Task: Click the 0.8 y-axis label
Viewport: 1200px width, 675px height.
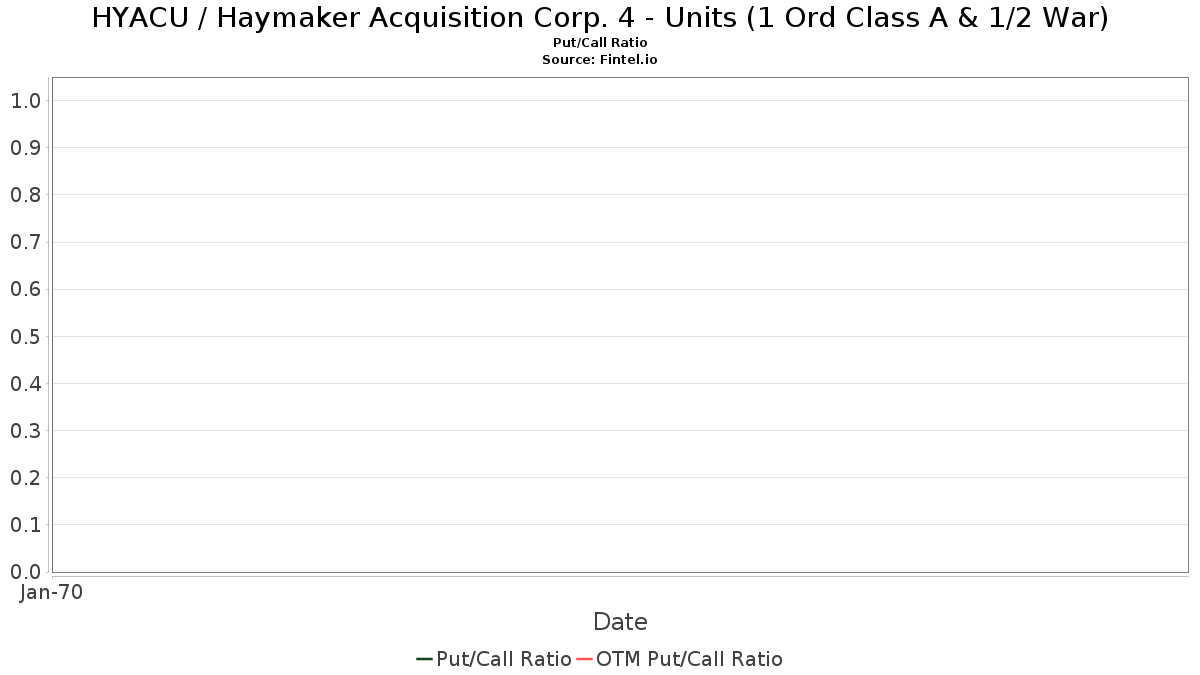Action: pyautogui.click(x=26, y=195)
